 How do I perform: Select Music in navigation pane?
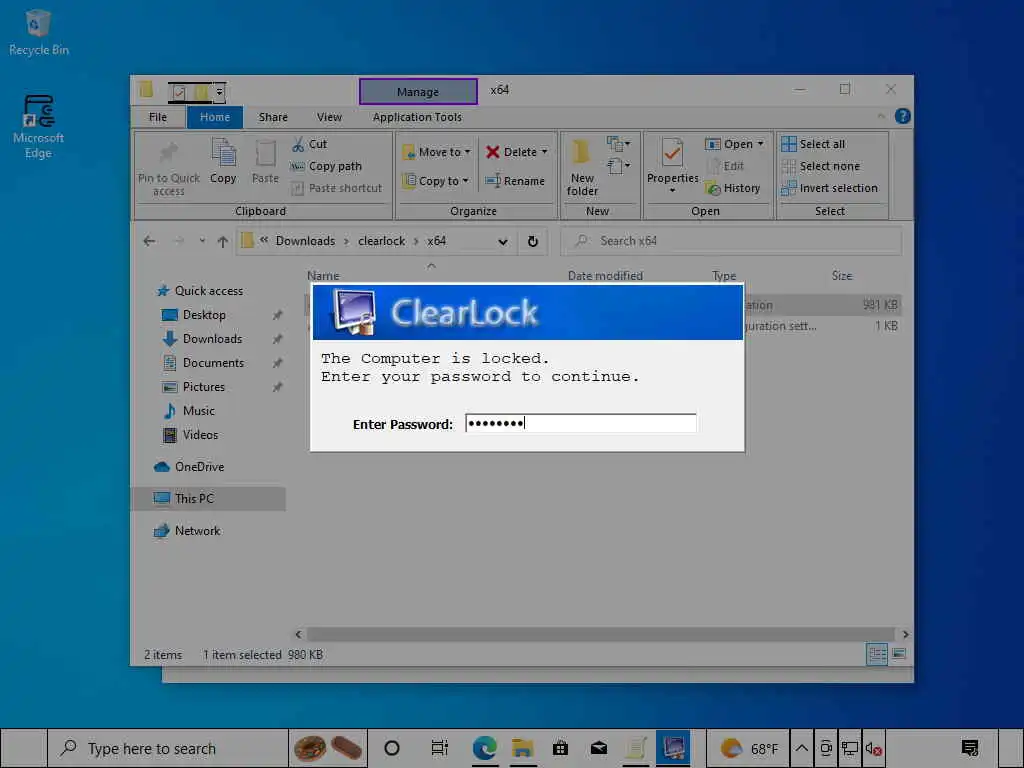coord(189,411)
